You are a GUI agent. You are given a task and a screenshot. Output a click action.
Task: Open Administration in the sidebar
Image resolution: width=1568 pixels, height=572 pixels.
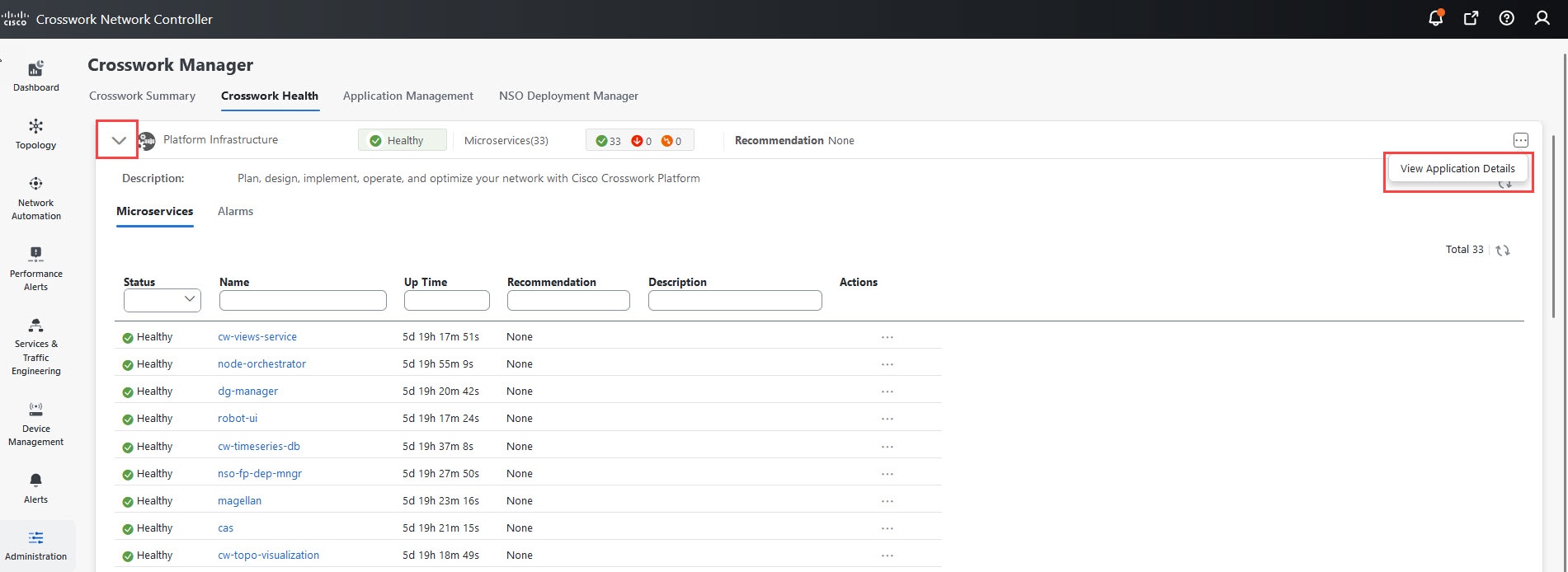pyautogui.click(x=36, y=546)
